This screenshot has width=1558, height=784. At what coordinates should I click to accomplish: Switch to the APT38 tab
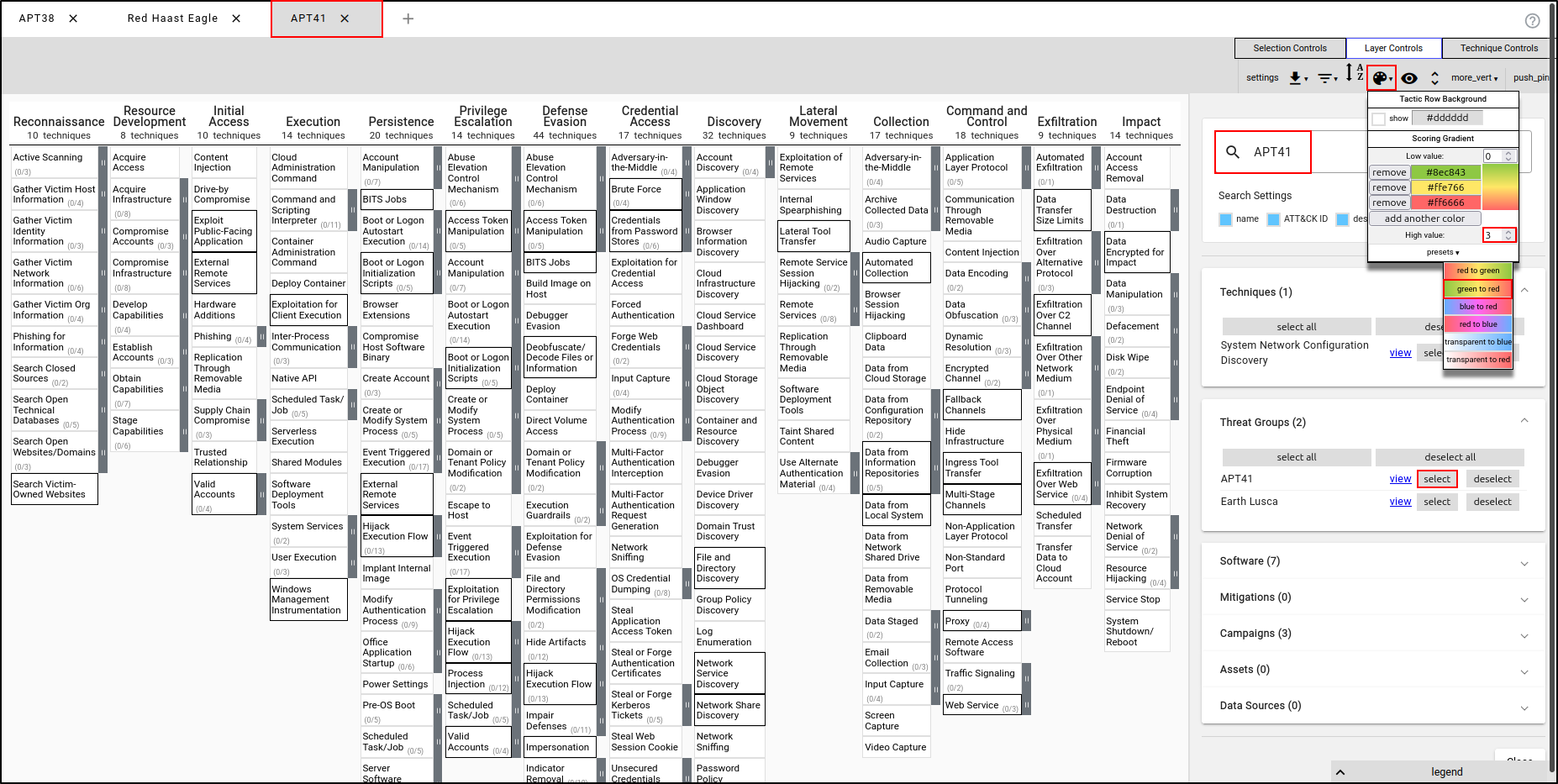point(37,18)
